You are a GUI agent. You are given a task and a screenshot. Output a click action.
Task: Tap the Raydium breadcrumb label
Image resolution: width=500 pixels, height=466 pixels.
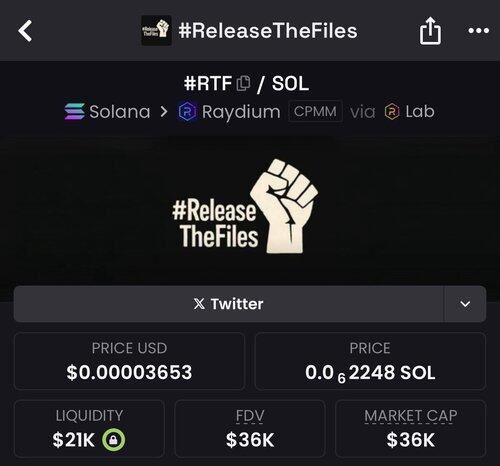click(241, 112)
